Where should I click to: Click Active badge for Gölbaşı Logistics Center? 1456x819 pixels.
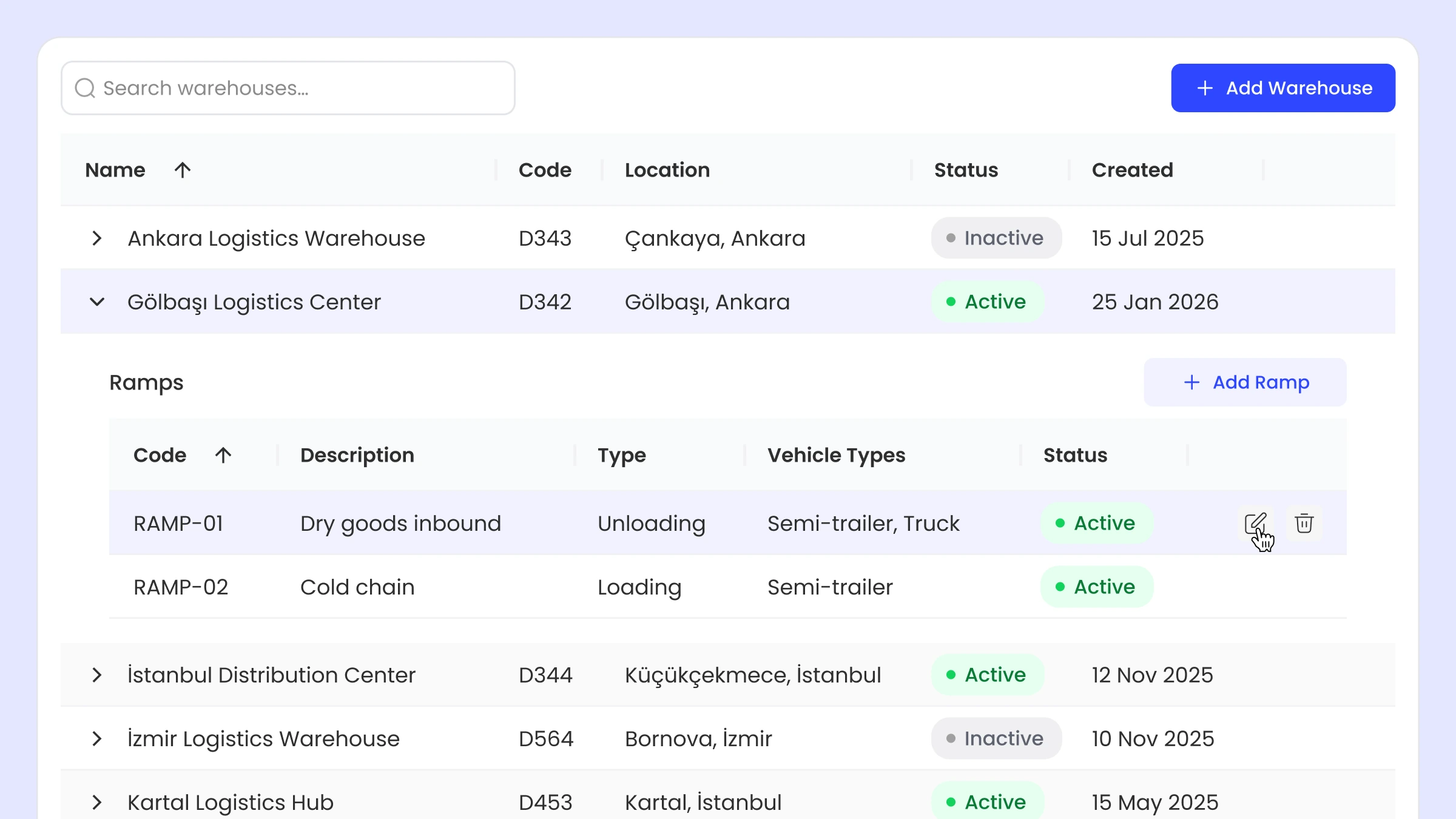click(x=988, y=302)
